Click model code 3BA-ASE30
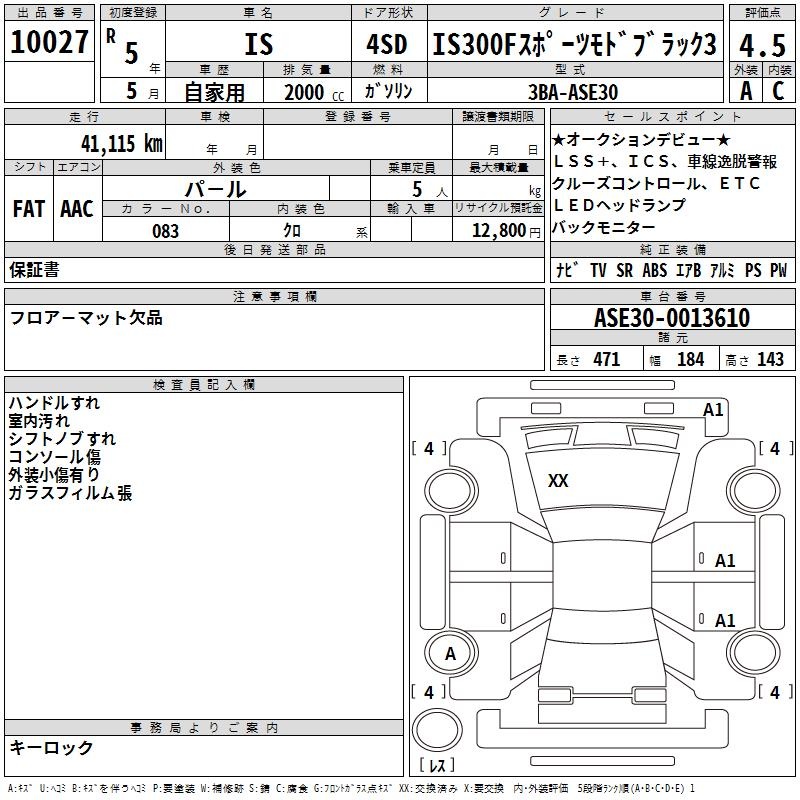Screen dimensions: 800x800 pos(573,92)
